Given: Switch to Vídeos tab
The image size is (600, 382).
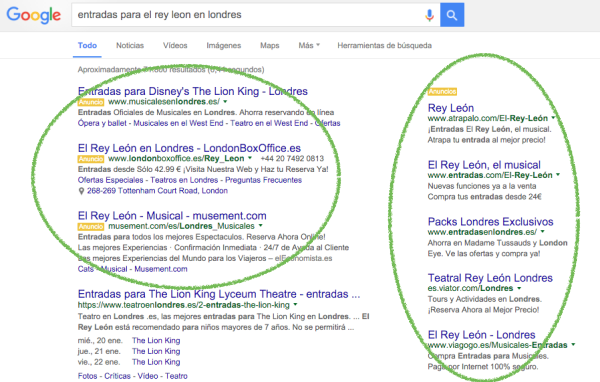Looking at the screenshot, I should click(x=175, y=46).
